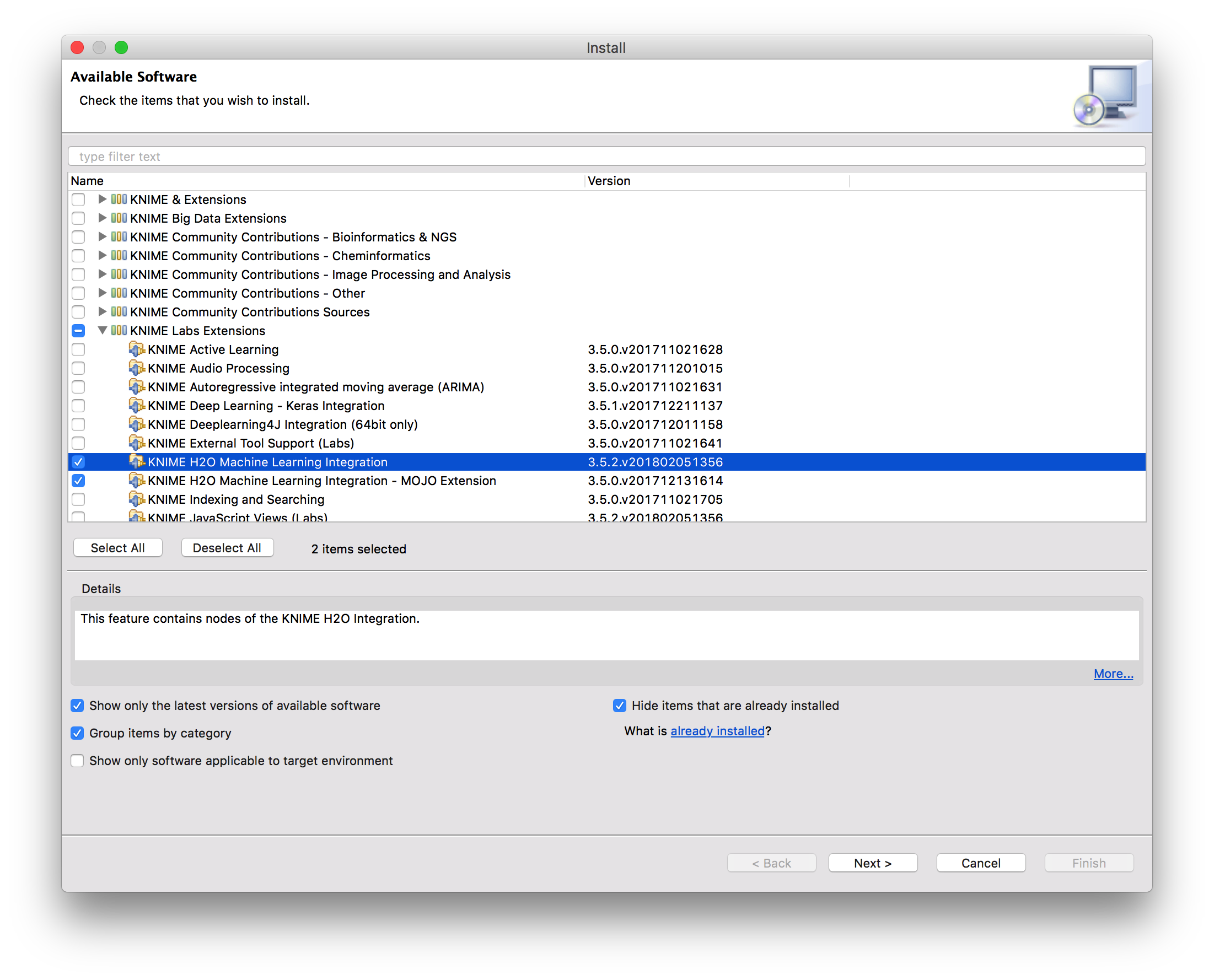Click the KNIME Indexing and Searching icon
This screenshot has width=1214, height=980.
click(137, 499)
